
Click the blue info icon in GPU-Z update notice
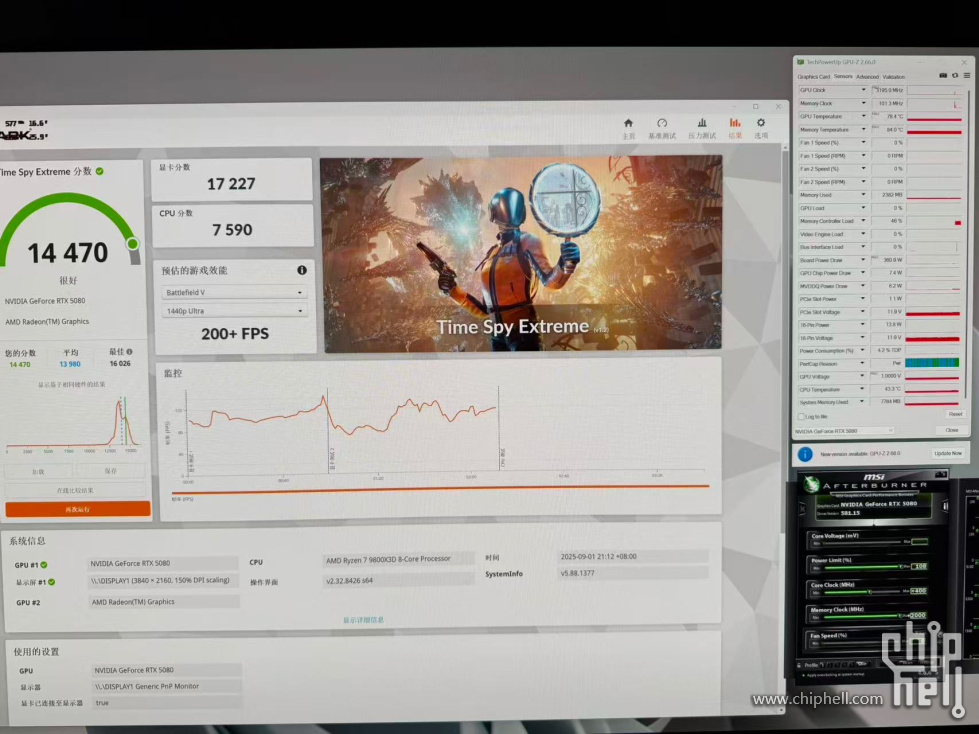[805, 454]
